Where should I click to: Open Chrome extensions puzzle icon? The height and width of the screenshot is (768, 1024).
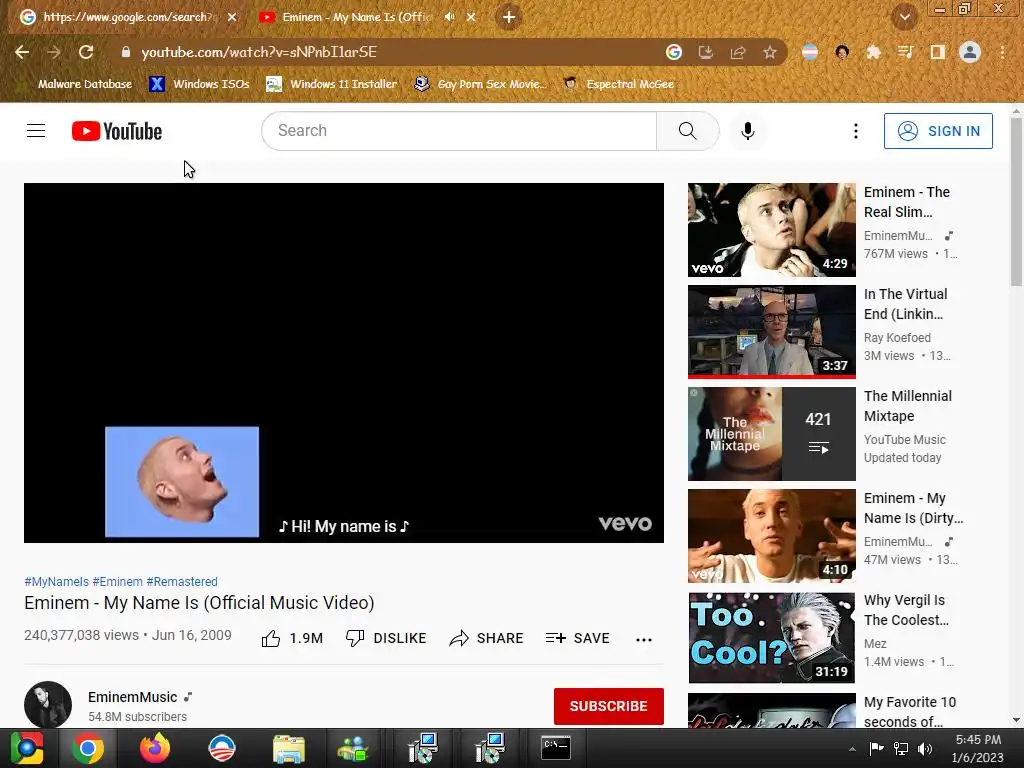873,52
